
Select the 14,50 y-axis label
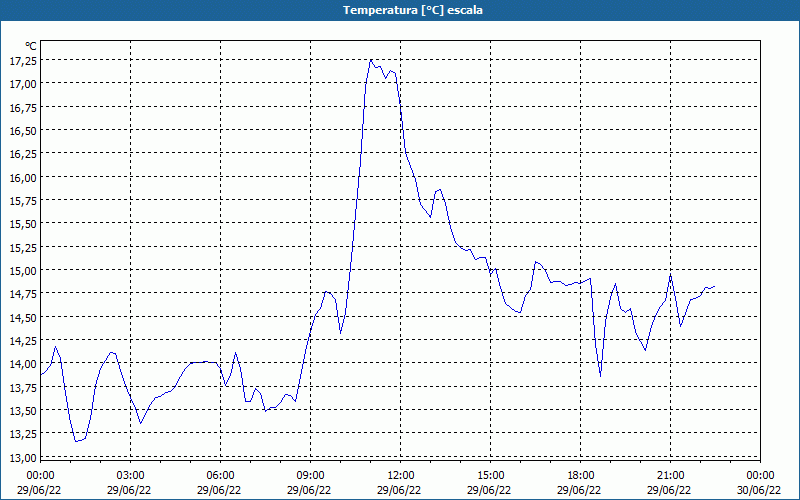23,317
